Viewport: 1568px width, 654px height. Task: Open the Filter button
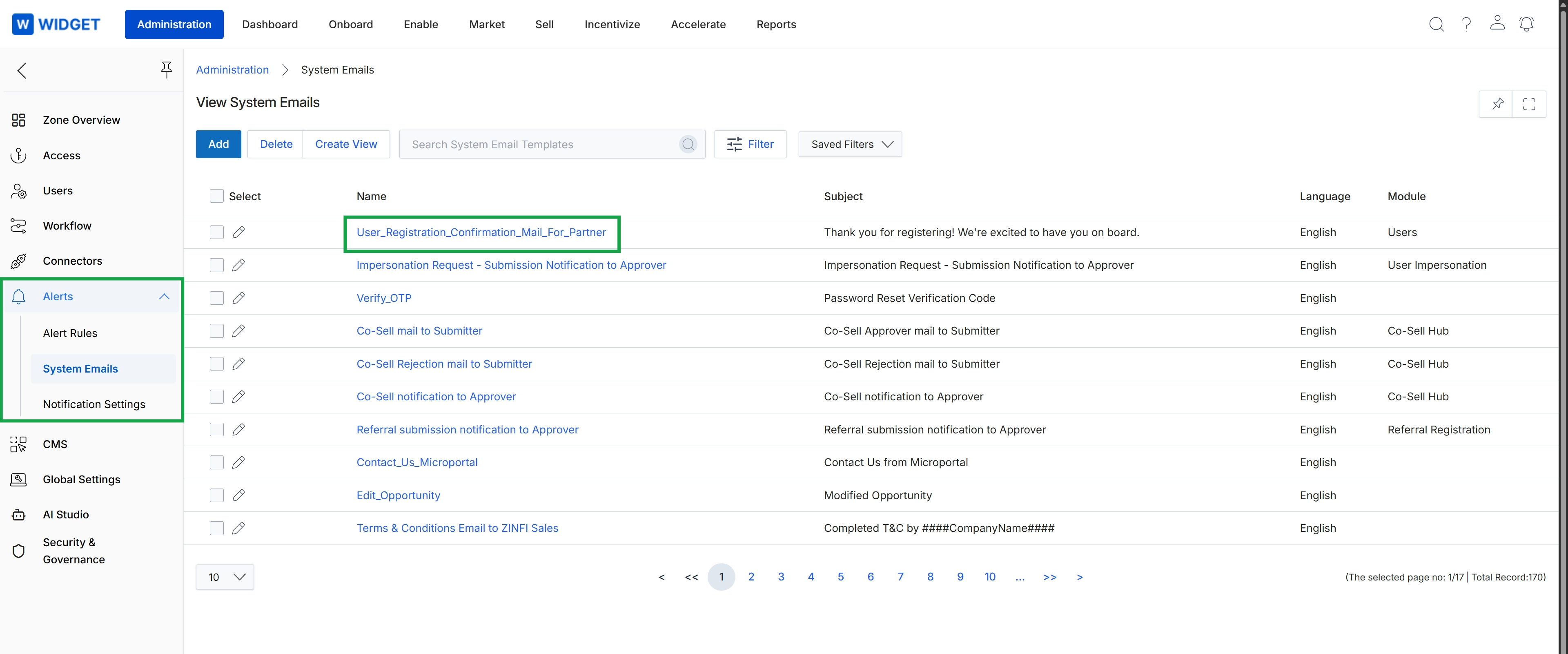(x=750, y=144)
